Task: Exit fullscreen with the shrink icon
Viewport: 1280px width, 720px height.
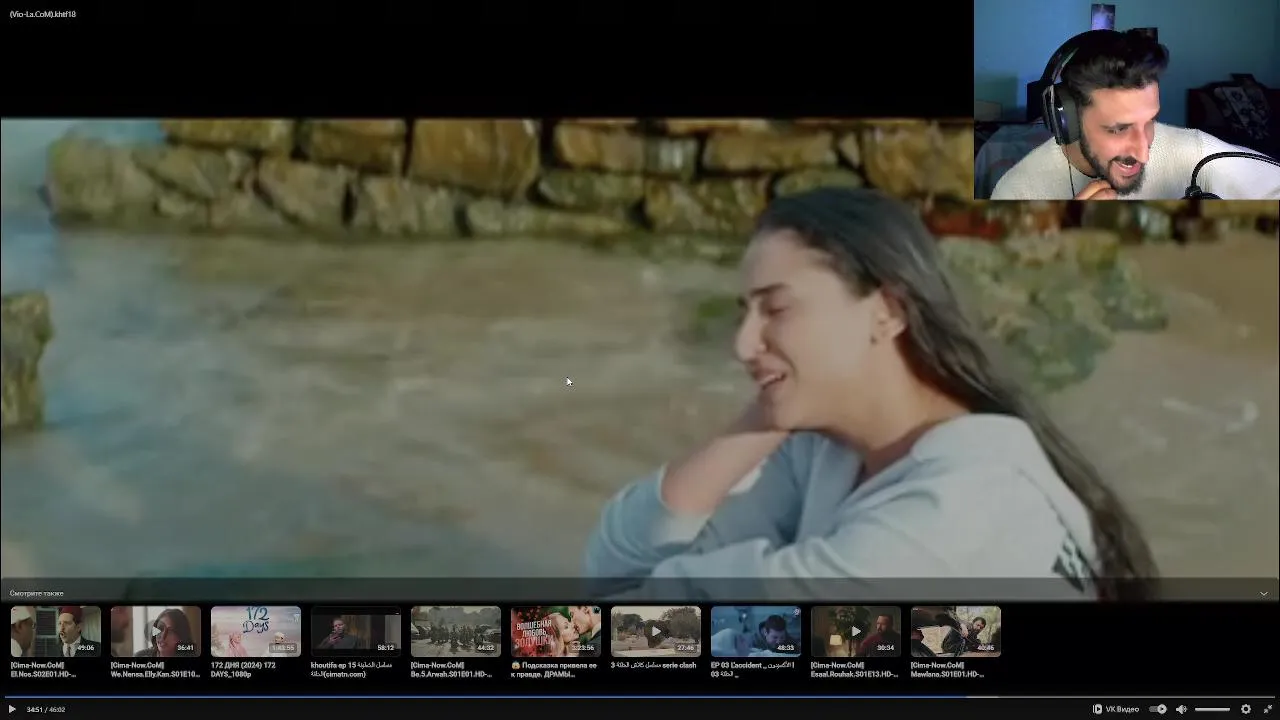Action: pos(1268,709)
